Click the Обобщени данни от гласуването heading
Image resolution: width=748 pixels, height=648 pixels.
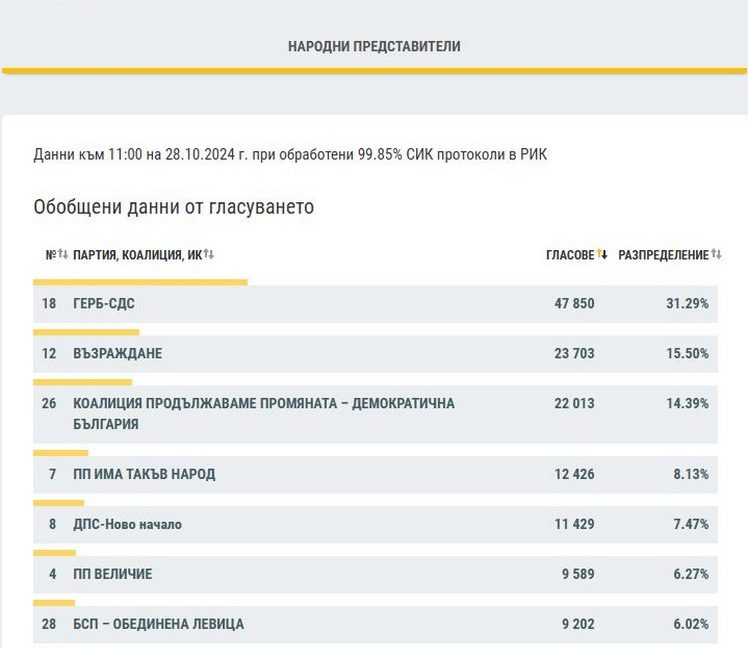point(174,207)
